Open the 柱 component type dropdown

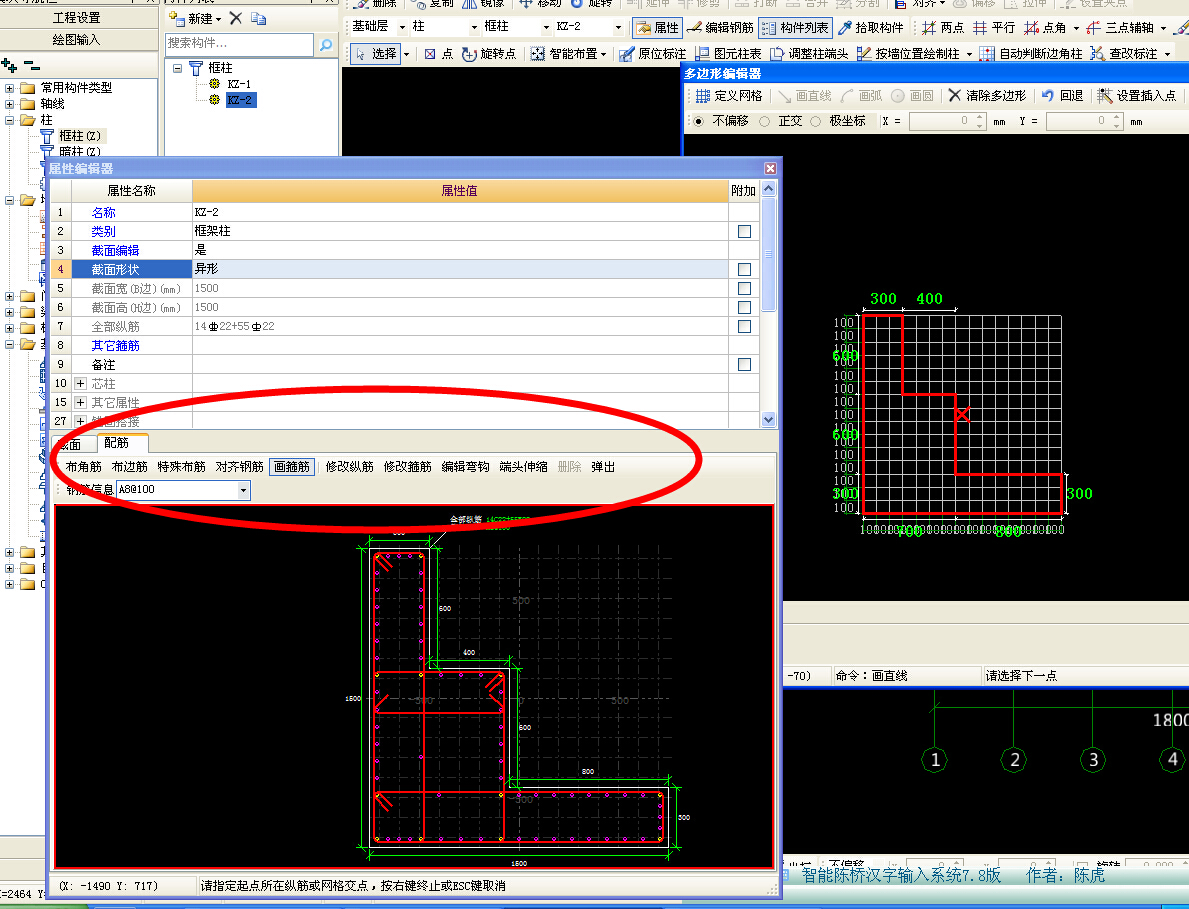pos(475,27)
